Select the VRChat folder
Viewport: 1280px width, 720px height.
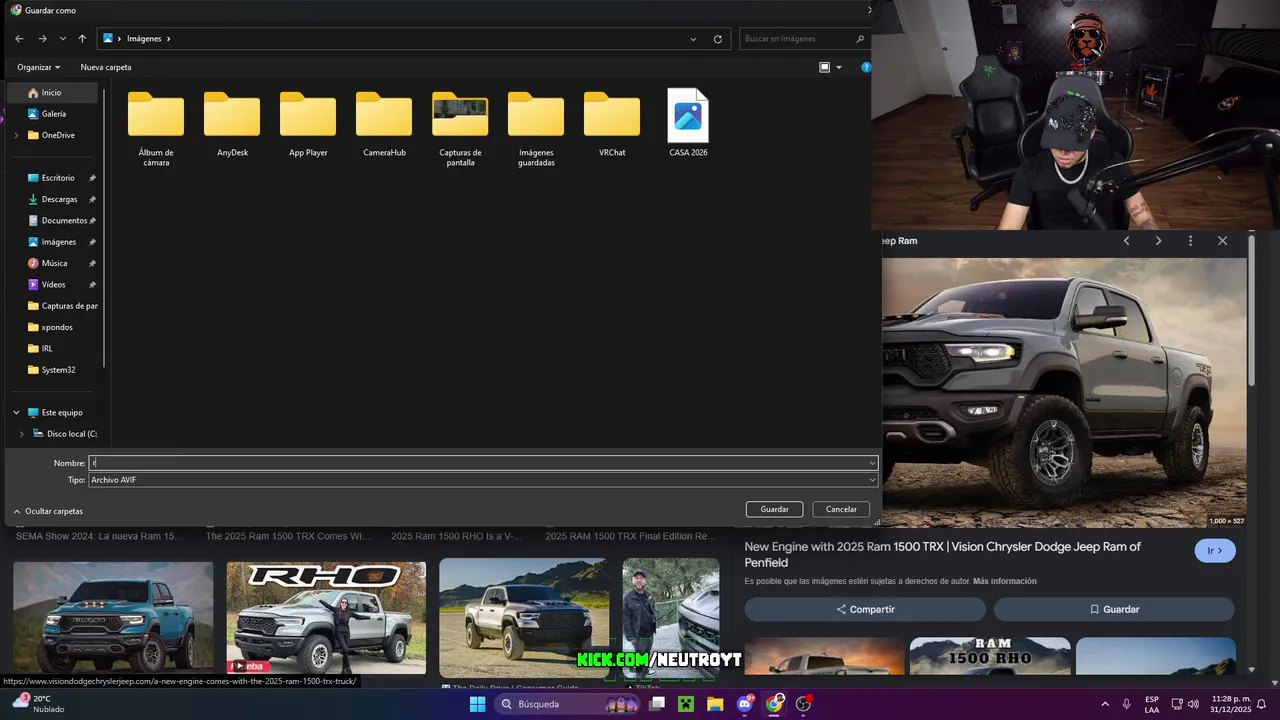point(612,124)
